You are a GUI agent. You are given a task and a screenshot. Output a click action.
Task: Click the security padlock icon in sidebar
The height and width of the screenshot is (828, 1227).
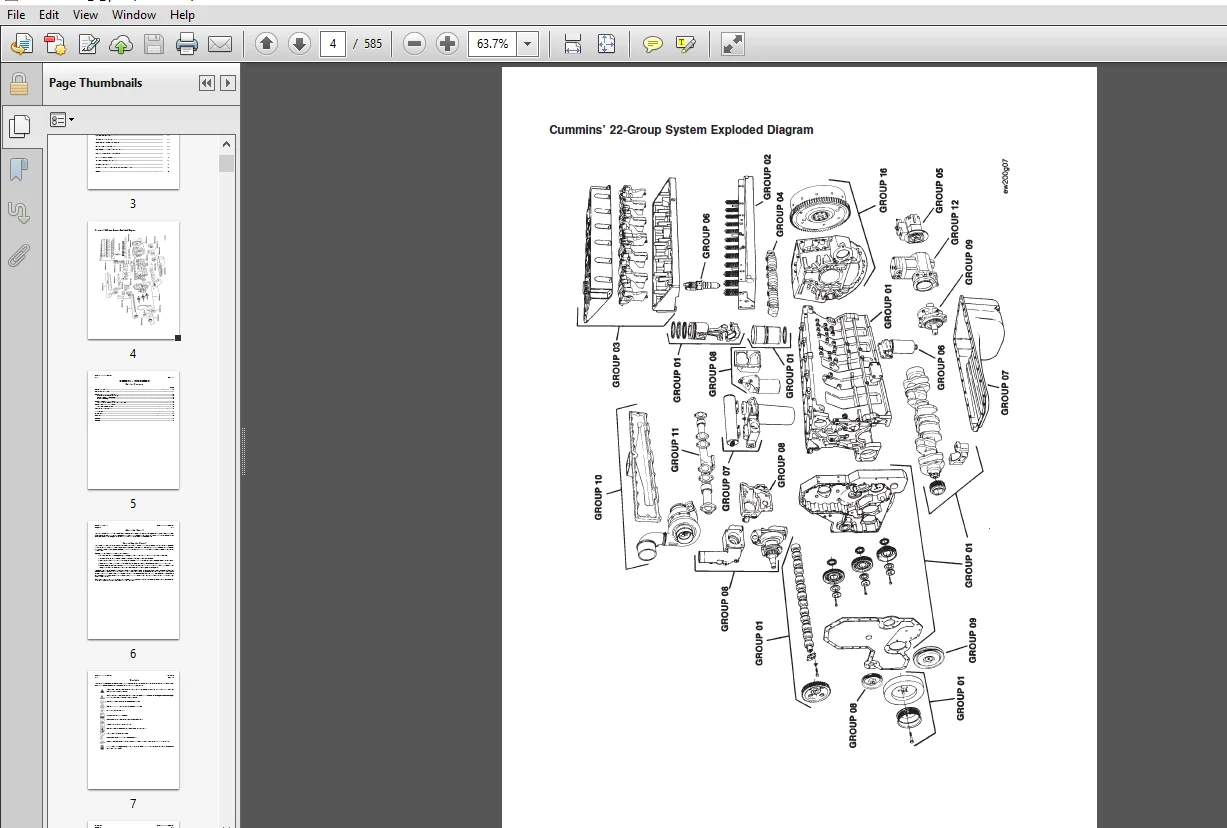(x=18, y=83)
